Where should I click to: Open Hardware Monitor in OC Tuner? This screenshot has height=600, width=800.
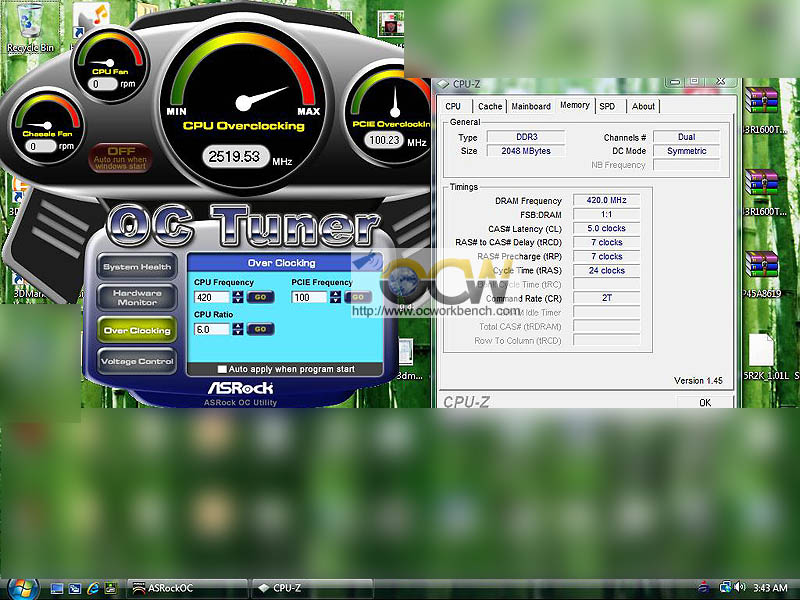click(137, 297)
